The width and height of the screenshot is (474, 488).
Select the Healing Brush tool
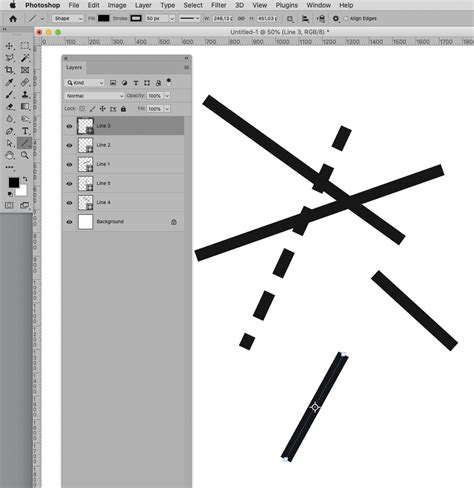click(x=25, y=82)
